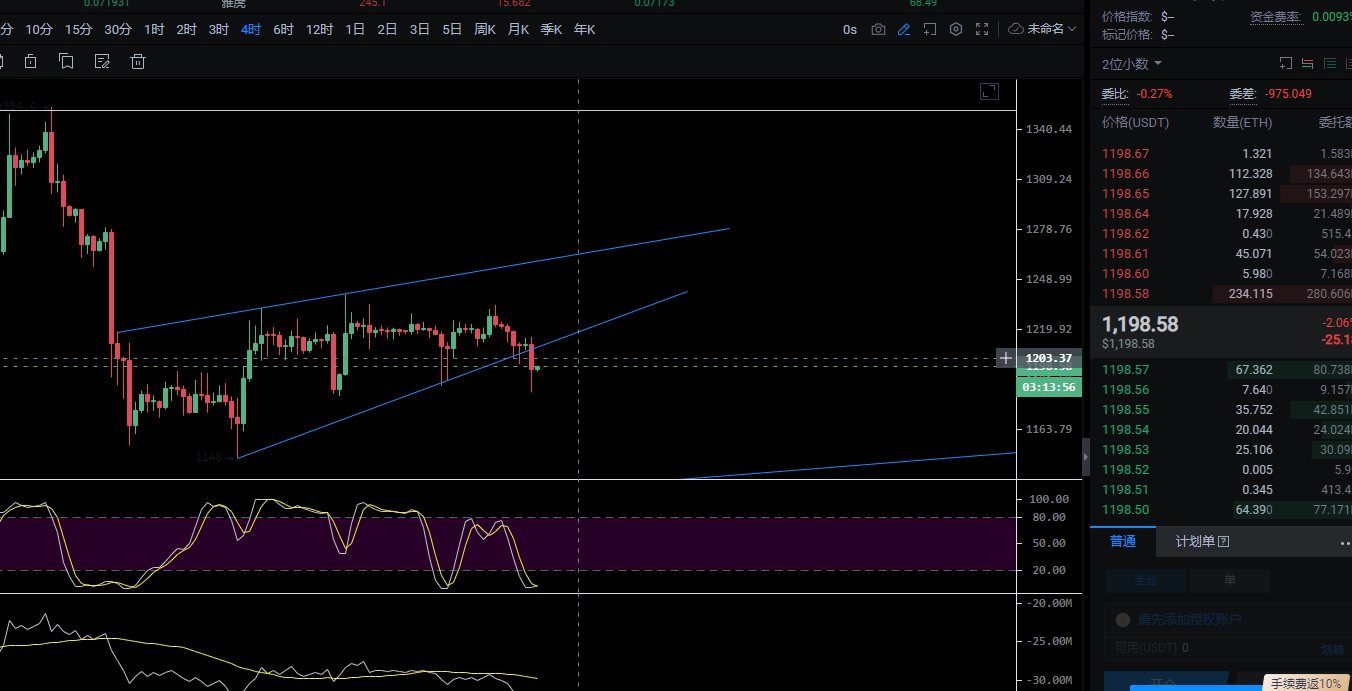Click the plus crosshair button on price axis

pos(1006,358)
